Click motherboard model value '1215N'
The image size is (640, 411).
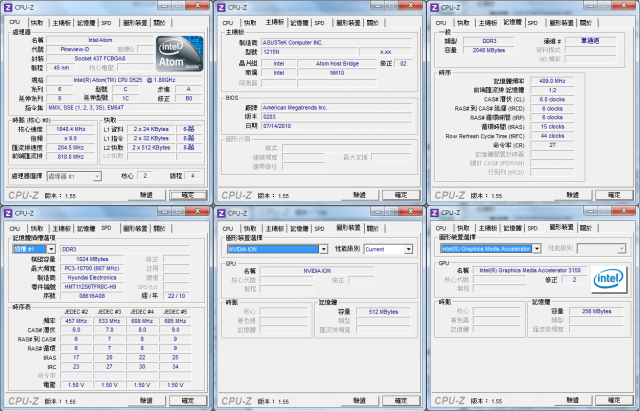309,52
